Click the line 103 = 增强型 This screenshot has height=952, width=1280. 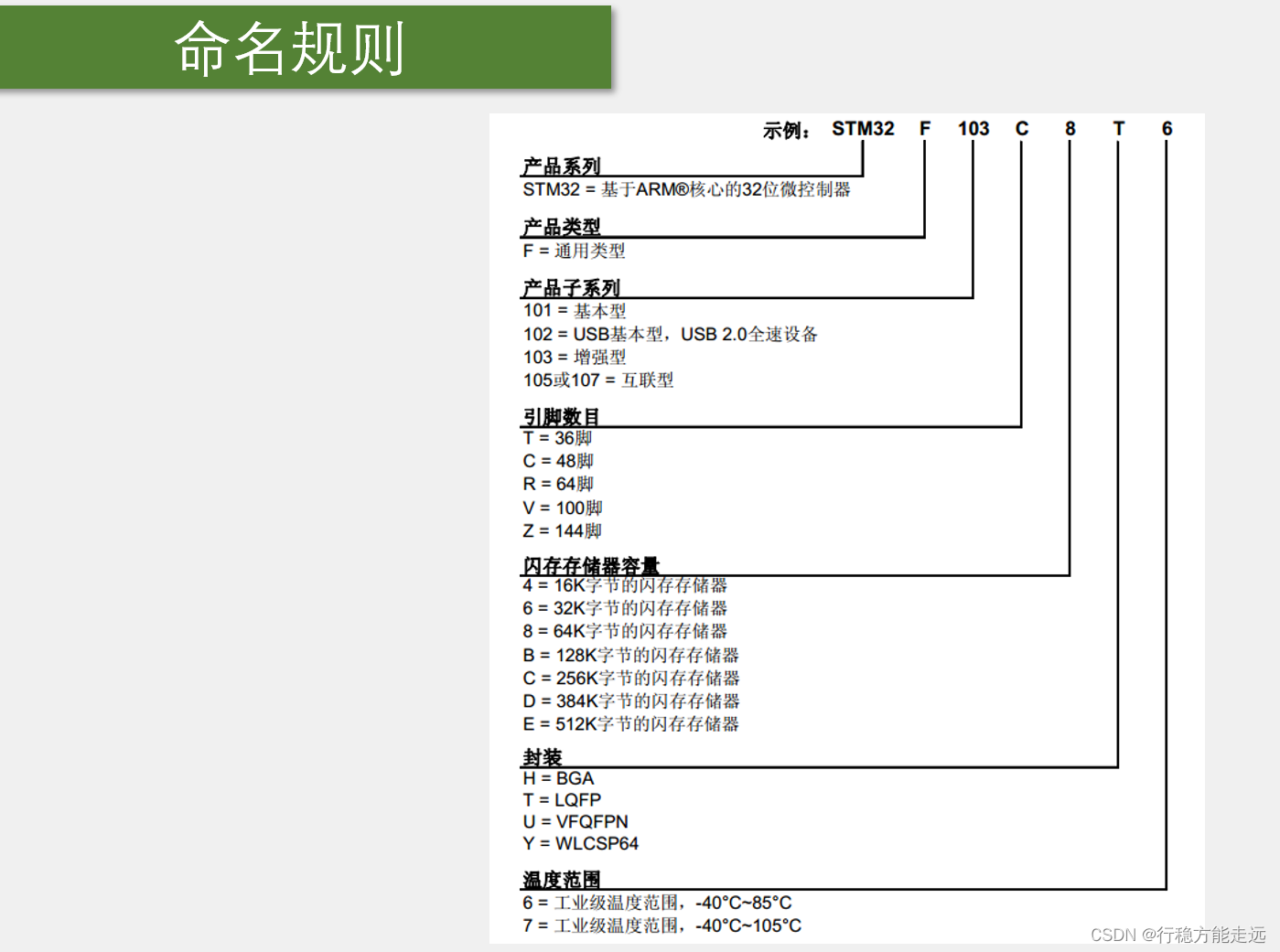pyautogui.click(x=575, y=357)
